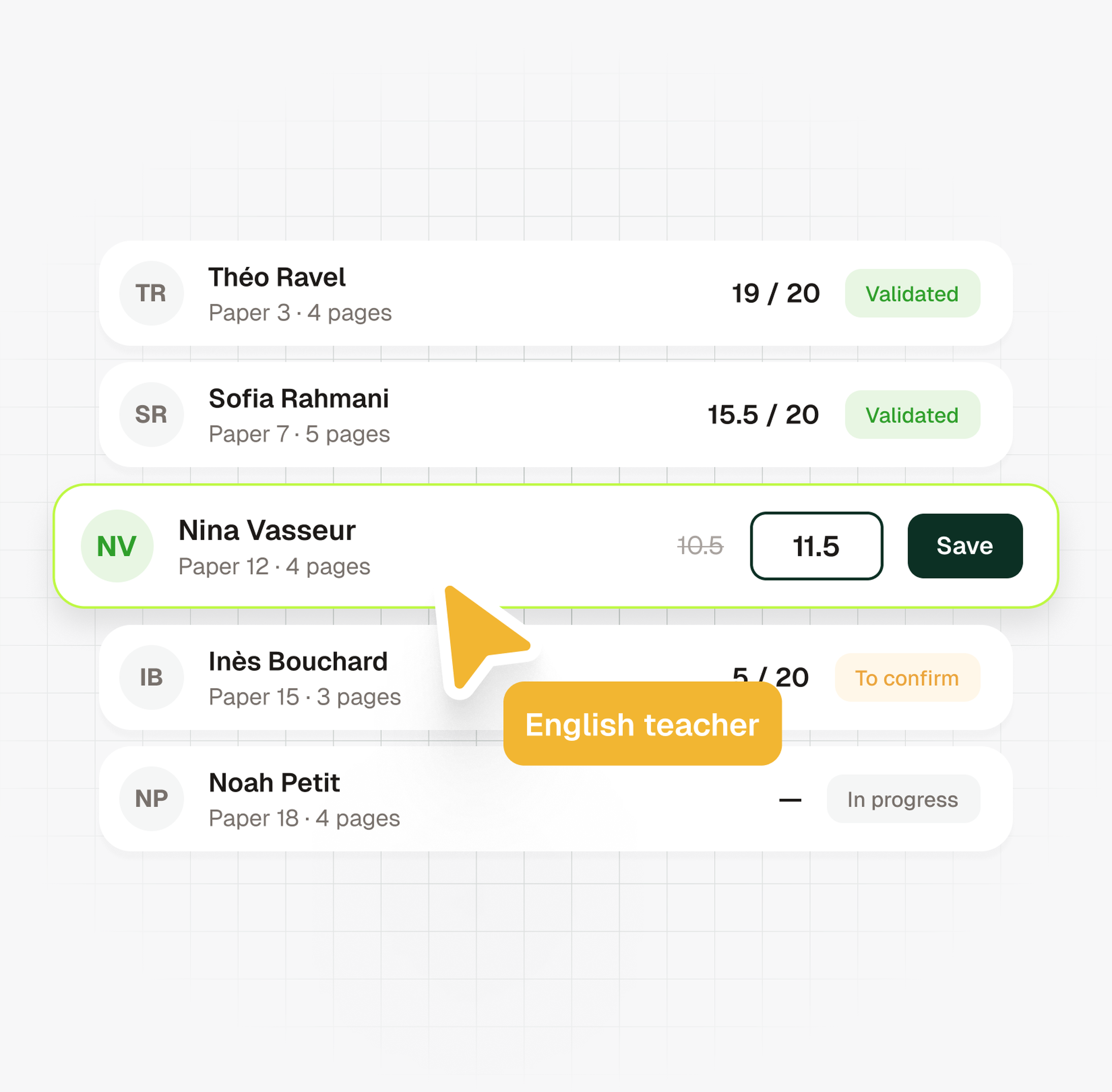Click the TR avatar for Théo Ravel
Screen dimensions: 1112x1092
coord(151,293)
